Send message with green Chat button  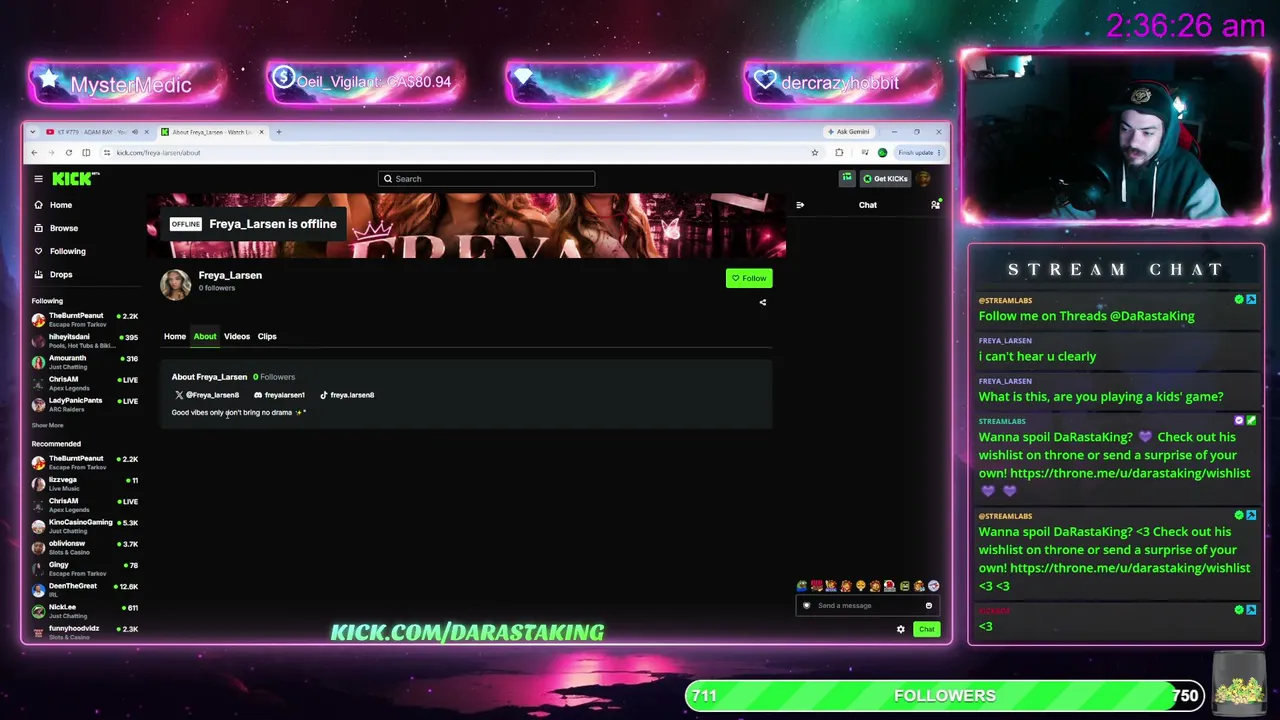[x=926, y=629]
